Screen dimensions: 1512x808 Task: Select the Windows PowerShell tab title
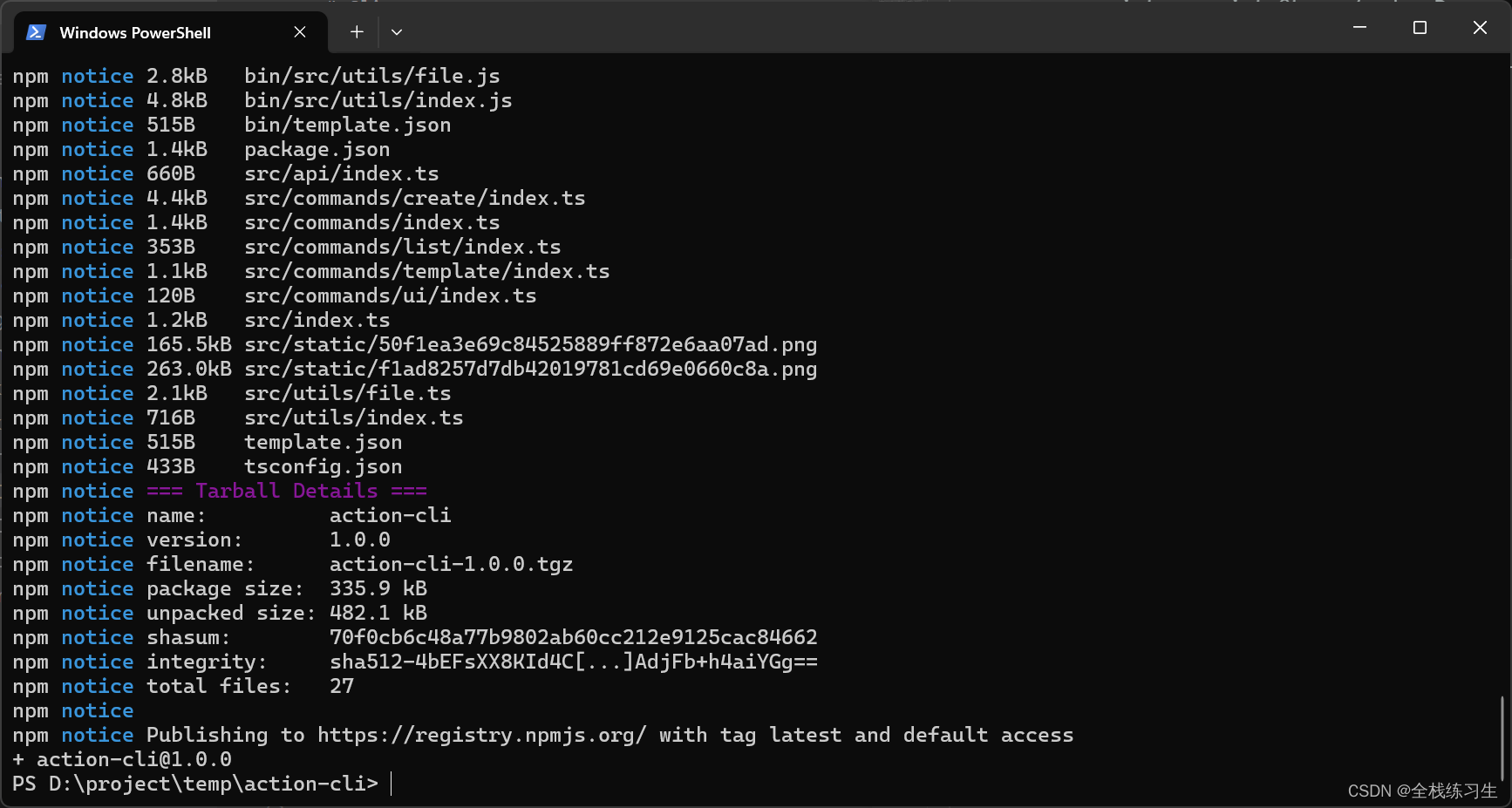point(135,33)
